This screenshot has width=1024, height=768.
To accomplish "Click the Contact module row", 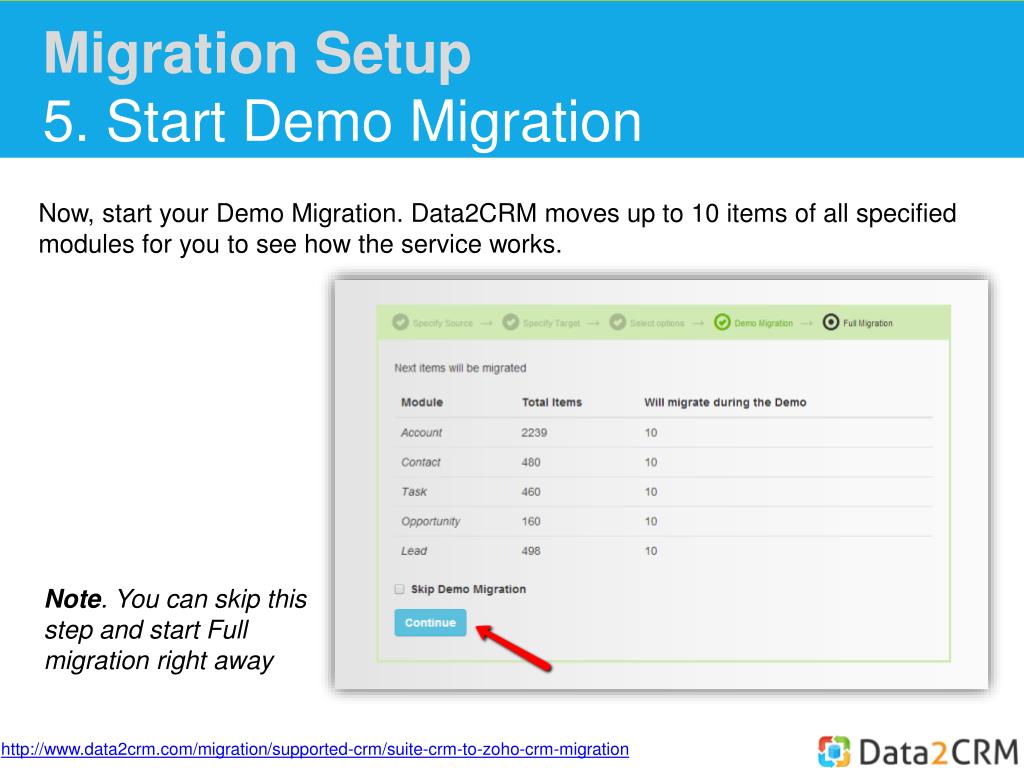I will tap(664, 462).
